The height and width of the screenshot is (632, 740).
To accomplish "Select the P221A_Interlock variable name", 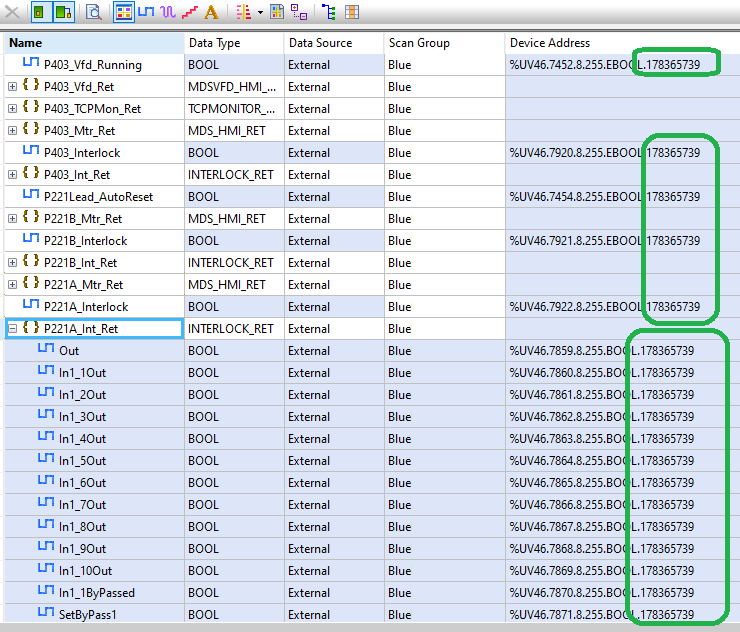I will point(86,307).
